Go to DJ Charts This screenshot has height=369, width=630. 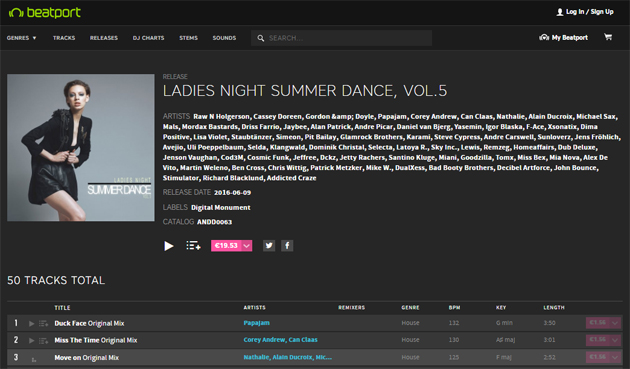(x=148, y=38)
